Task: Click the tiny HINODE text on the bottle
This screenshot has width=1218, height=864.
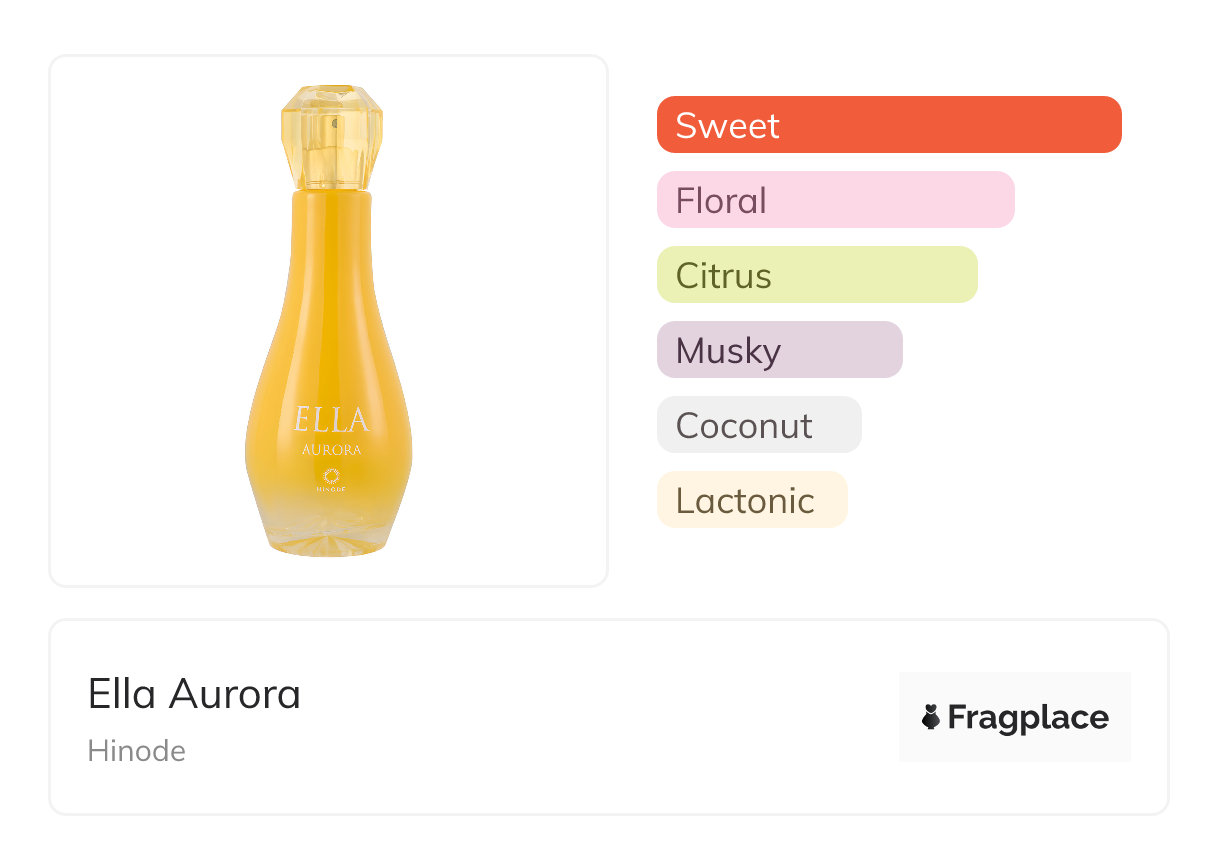Action: (x=332, y=490)
